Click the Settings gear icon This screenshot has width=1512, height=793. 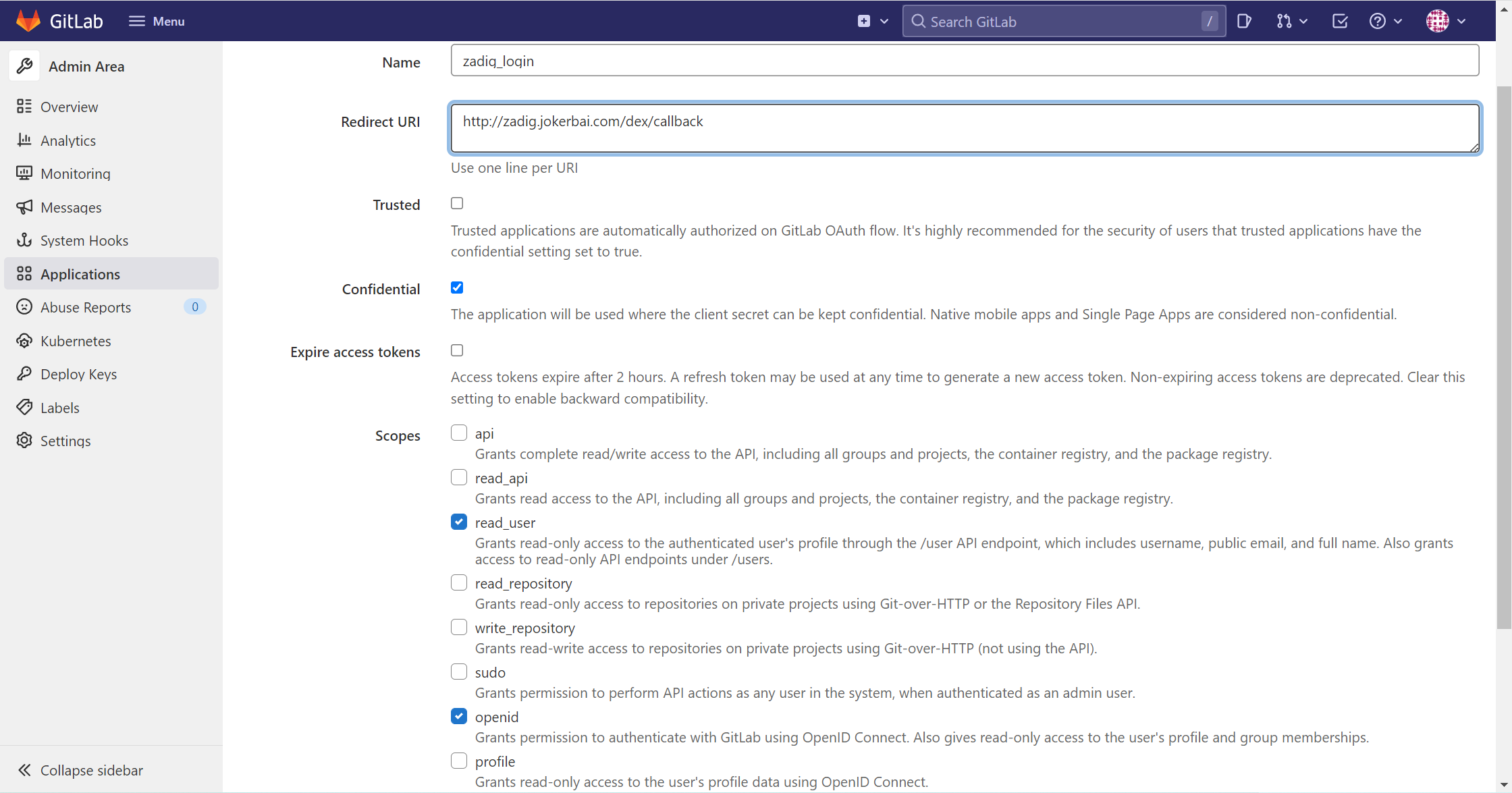click(24, 440)
